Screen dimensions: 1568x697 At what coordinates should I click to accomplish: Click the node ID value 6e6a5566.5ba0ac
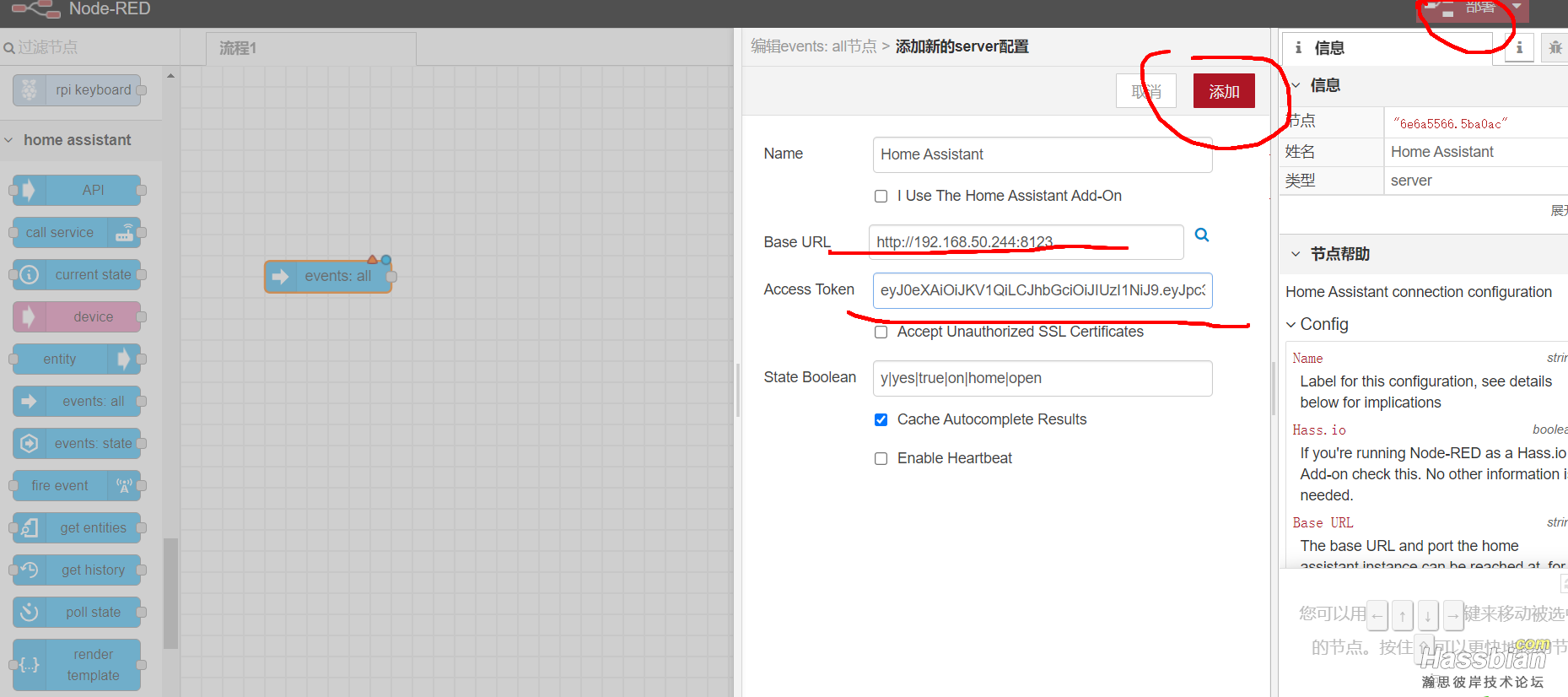(1450, 124)
